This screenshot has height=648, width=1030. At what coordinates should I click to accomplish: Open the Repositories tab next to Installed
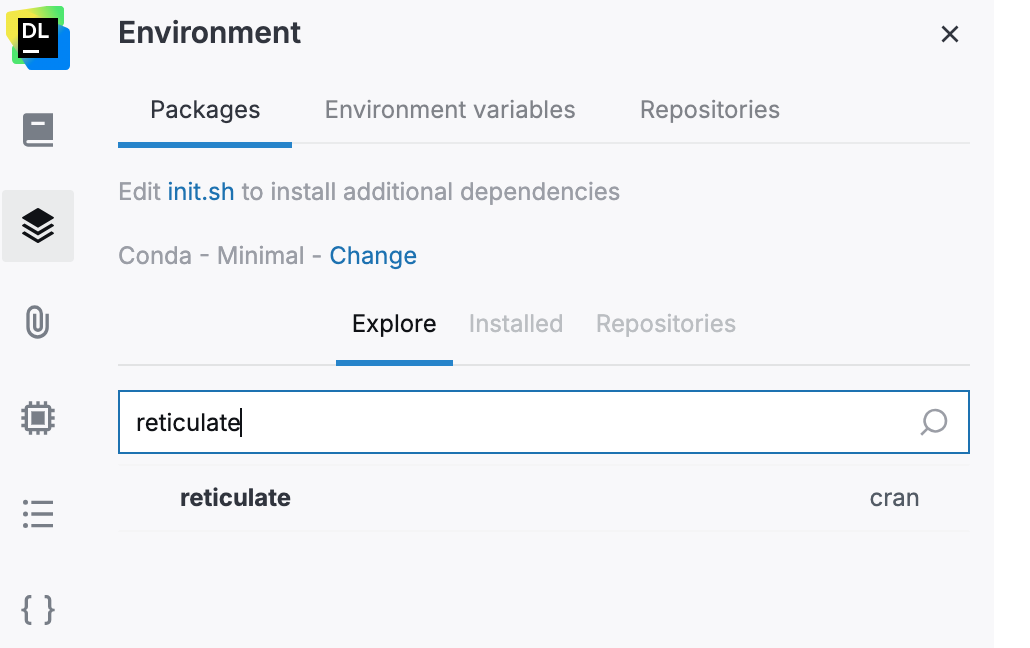coord(665,324)
